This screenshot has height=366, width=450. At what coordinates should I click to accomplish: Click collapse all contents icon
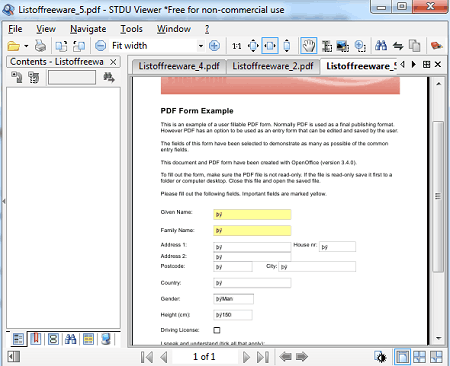[x=33, y=77]
